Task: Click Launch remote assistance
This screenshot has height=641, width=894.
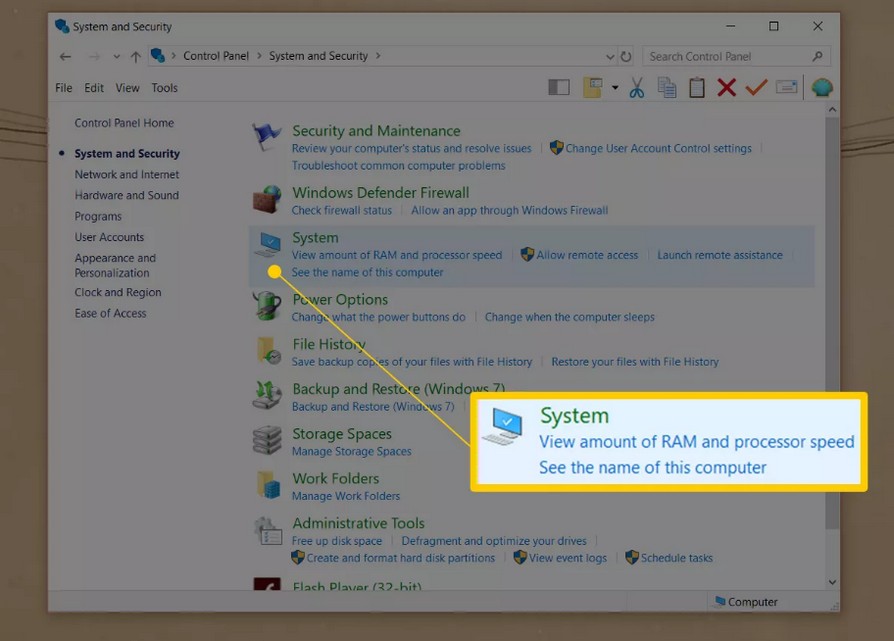Action: tap(720, 255)
